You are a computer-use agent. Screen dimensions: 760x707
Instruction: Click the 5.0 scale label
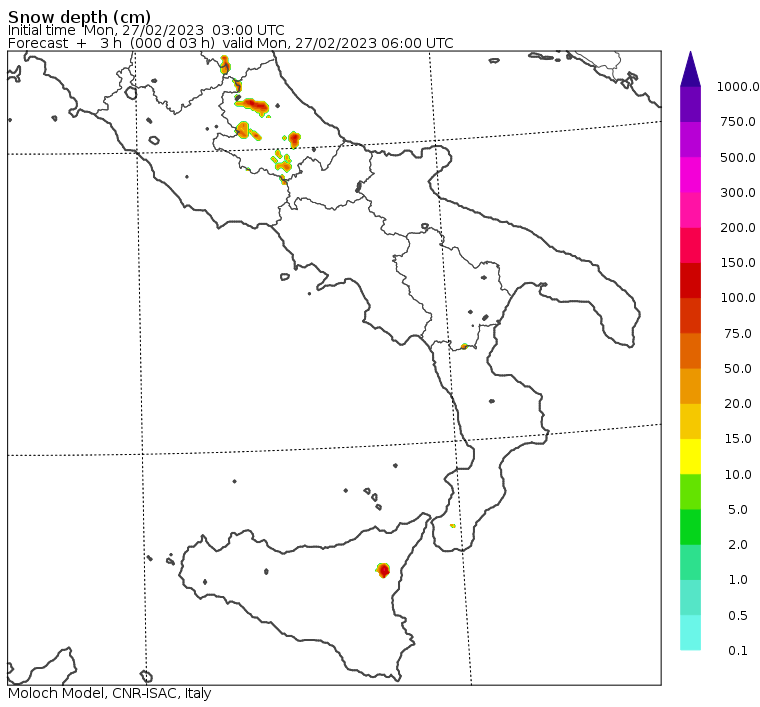[x=738, y=510]
